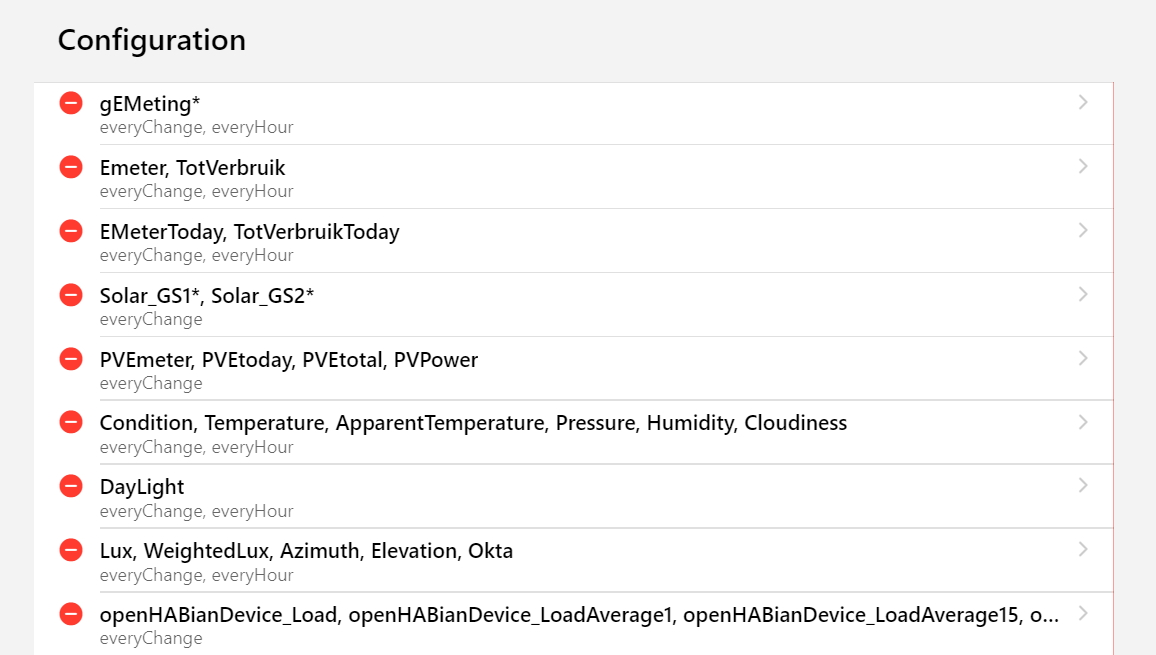The width and height of the screenshot is (1156, 655).
Task: Click red minus next to Solar_GS1*
Action: point(71,295)
